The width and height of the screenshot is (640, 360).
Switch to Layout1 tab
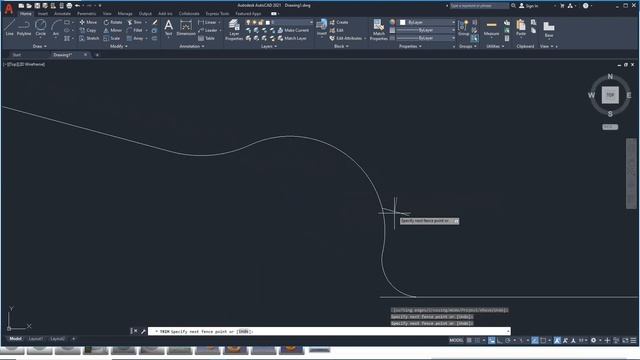(x=36, y=339)
